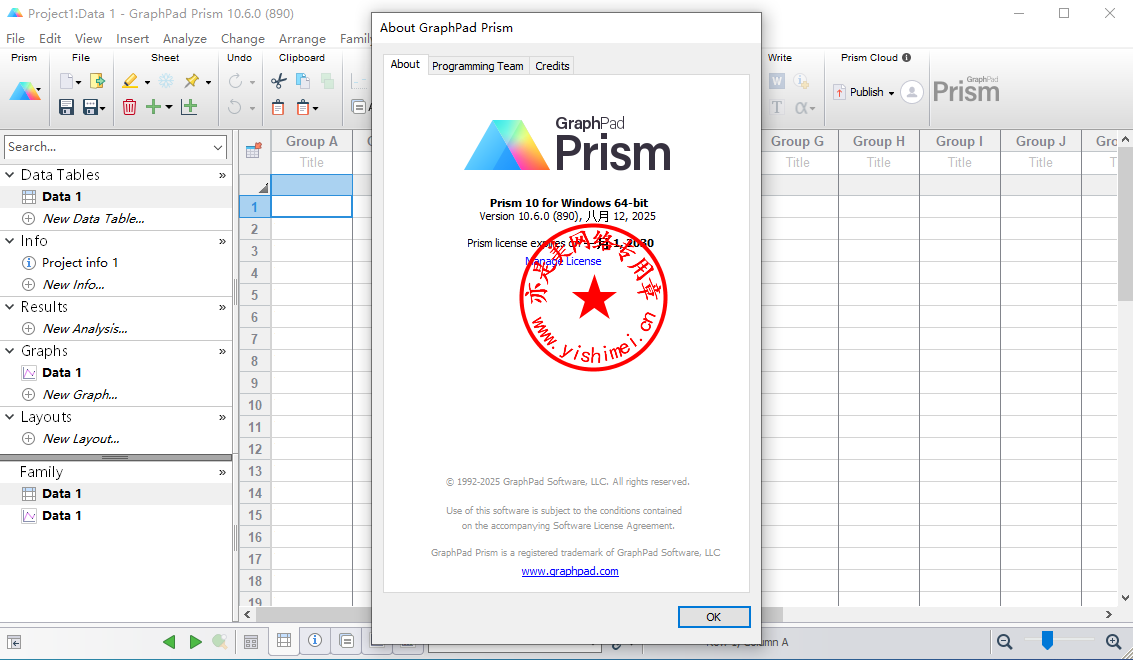This screenshot has height=660, width=1133.
Task: Click the Manage License link
Action: [563, 261]
